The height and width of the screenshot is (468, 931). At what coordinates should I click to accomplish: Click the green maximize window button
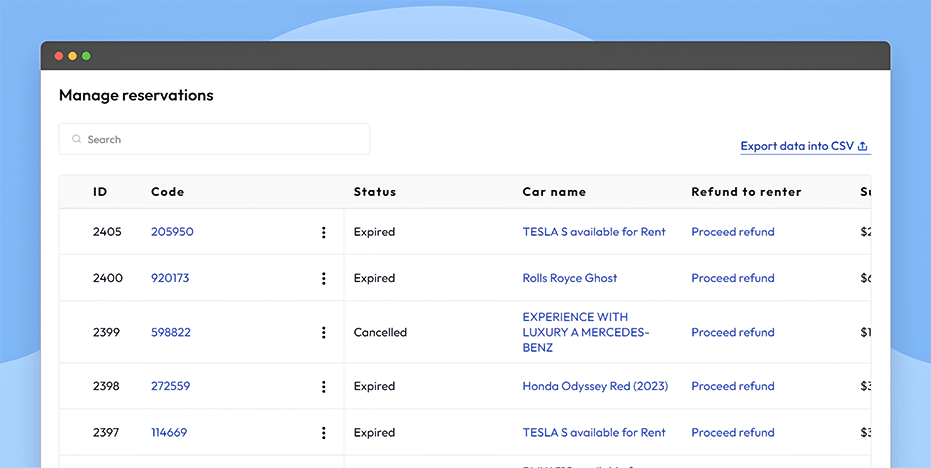86,56
